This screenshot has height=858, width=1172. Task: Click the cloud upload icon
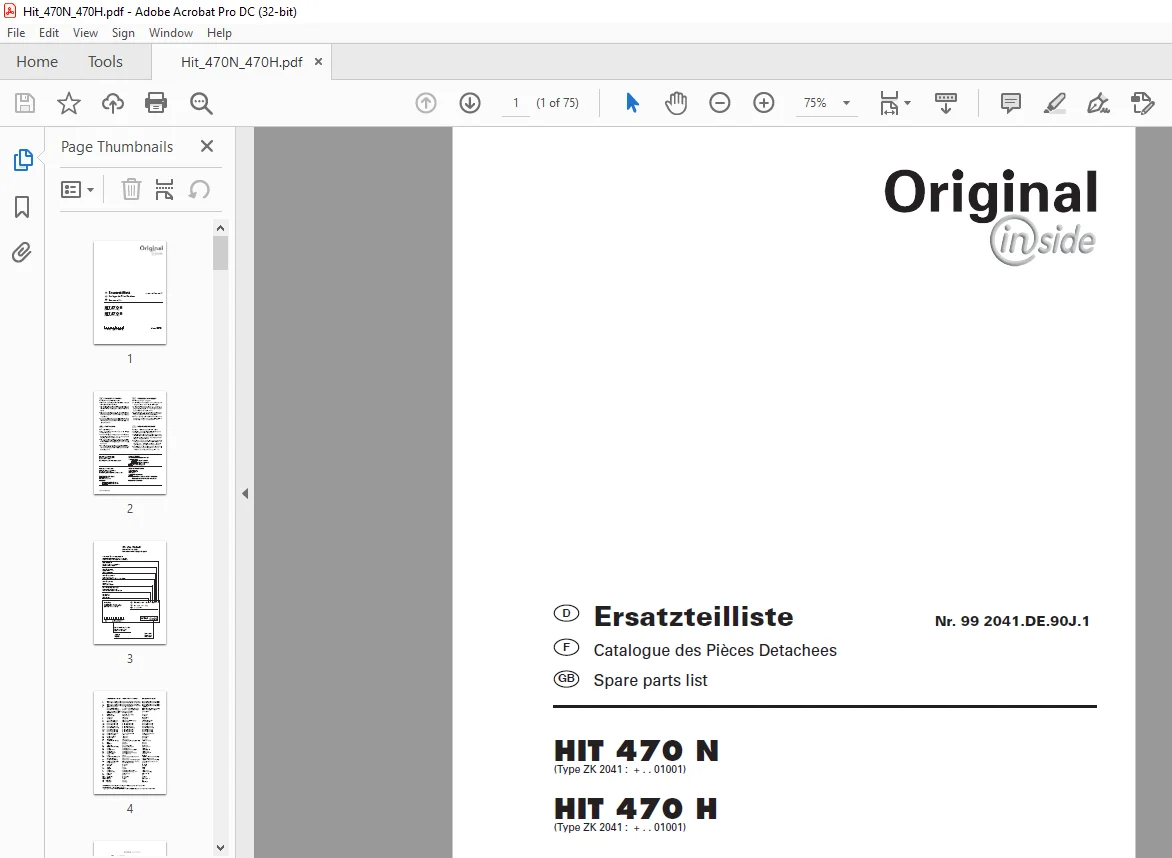pyautogui.click(x=113, y=103)
